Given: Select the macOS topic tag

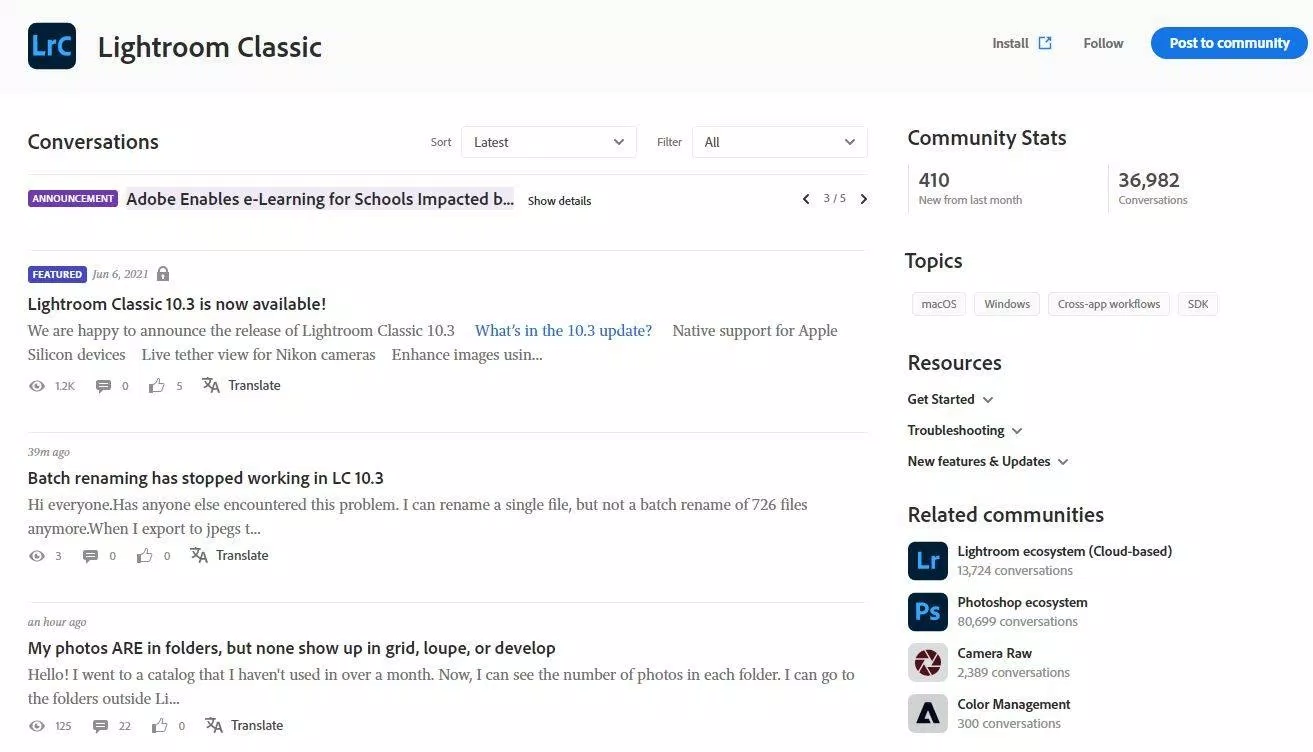Looking at the screenshot, I should [939, 304].
